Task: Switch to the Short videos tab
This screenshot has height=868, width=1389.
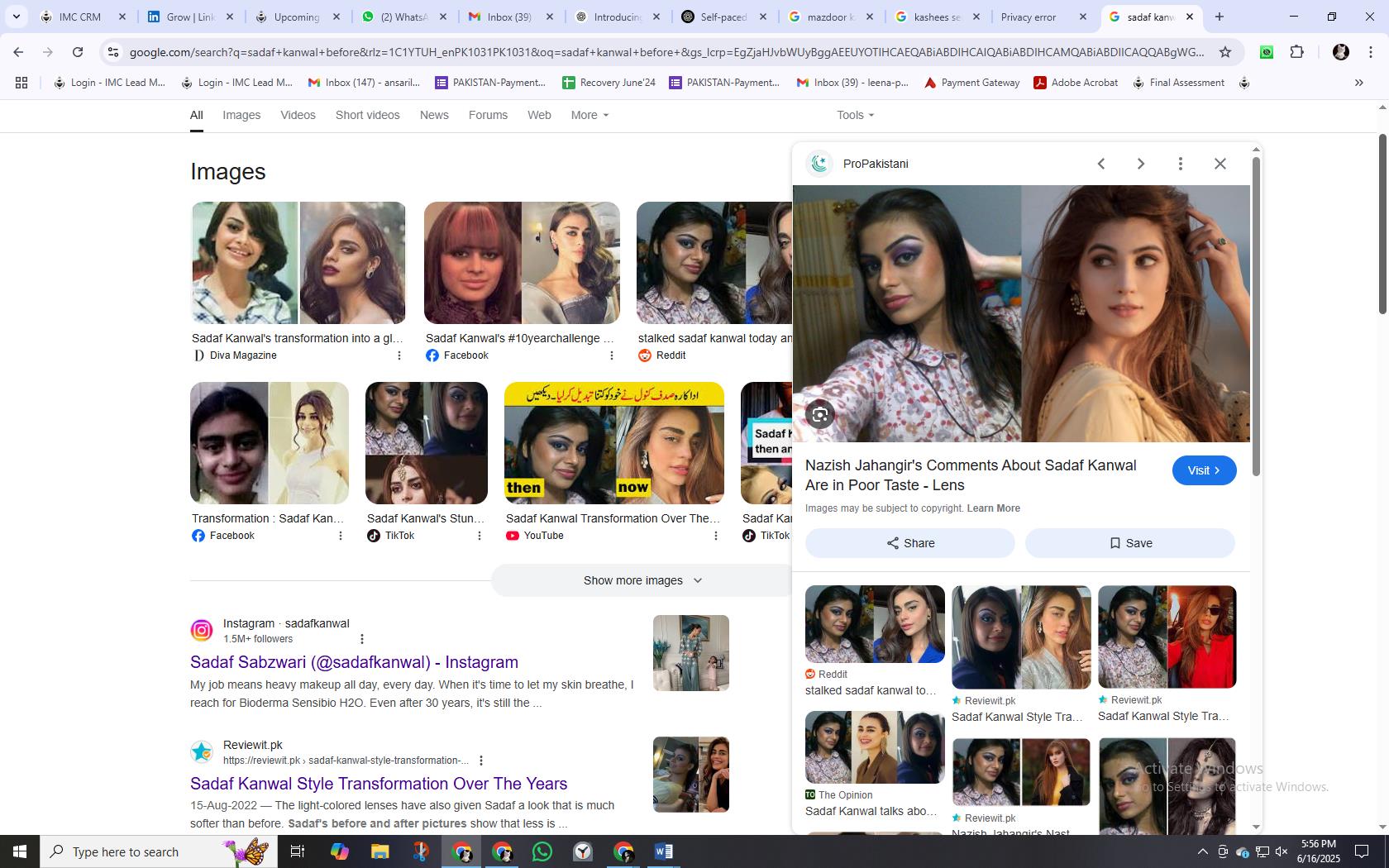Action: pyautogui.click(x=368, y=115)
